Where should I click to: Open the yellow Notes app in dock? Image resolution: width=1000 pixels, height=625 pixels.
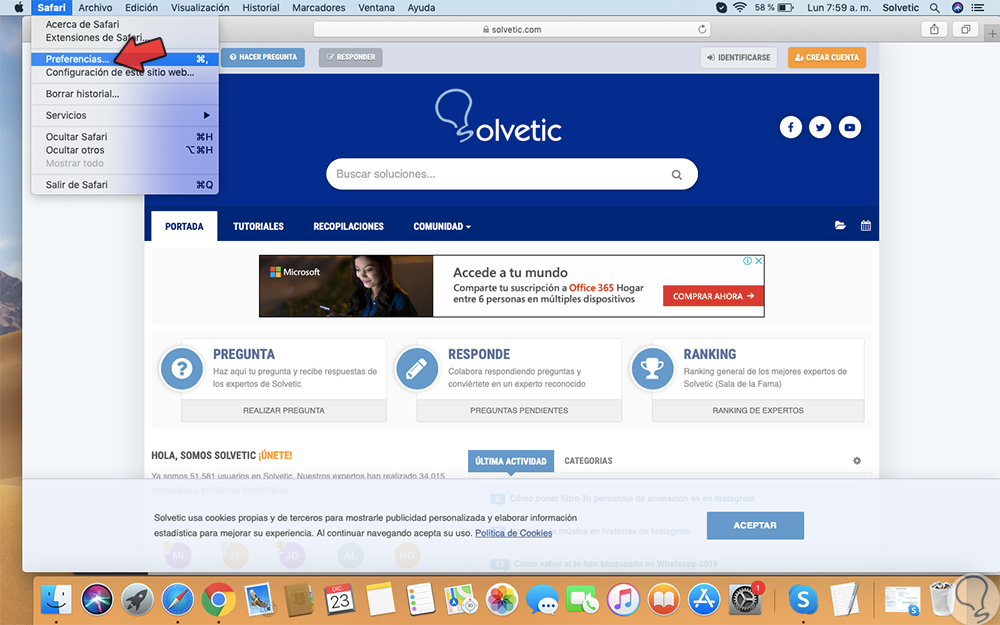coord(380,599)
